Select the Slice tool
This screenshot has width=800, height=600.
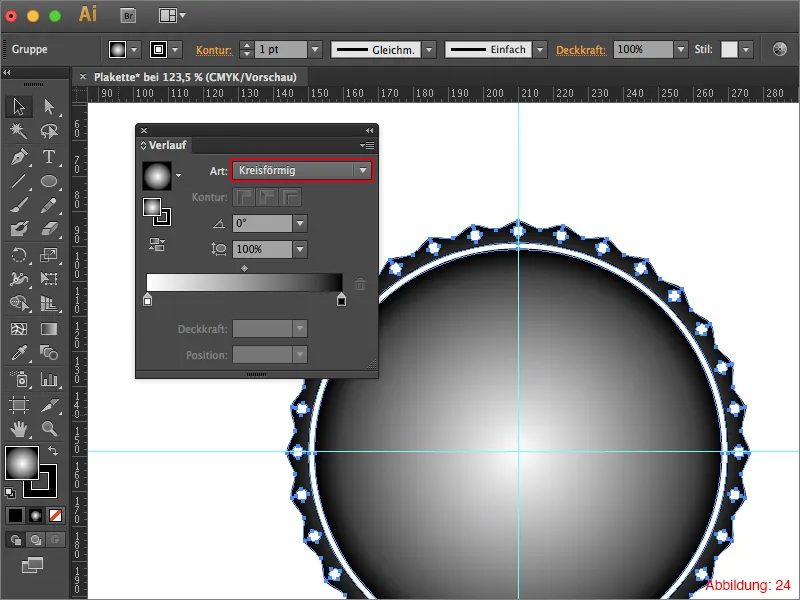[x=49, y=405]
